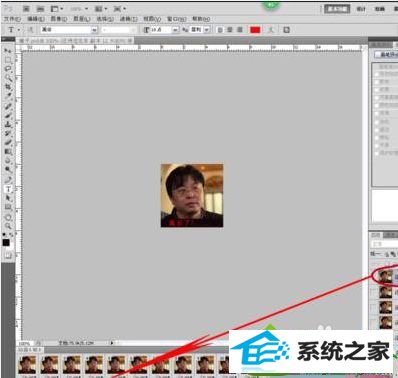Enable 平滑 checkbox in Brush panel
The width and height of the screenshot is (398, 378).
[x=377, y=146]
